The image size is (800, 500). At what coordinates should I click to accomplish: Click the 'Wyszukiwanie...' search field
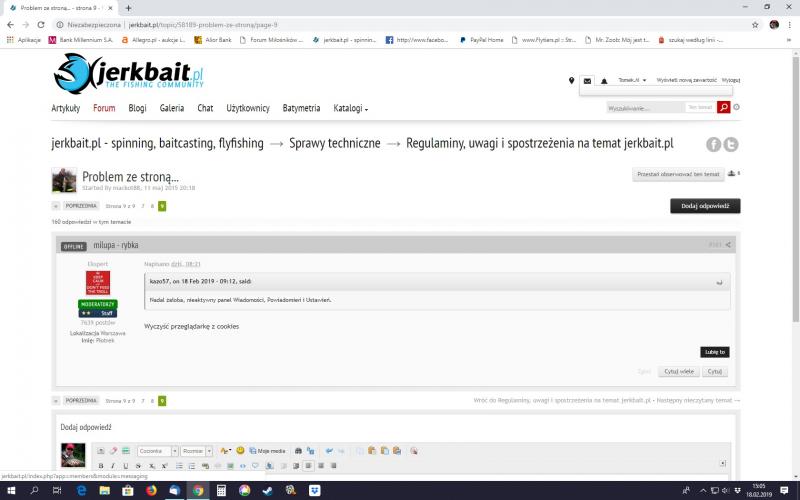[x=643, y=107]
